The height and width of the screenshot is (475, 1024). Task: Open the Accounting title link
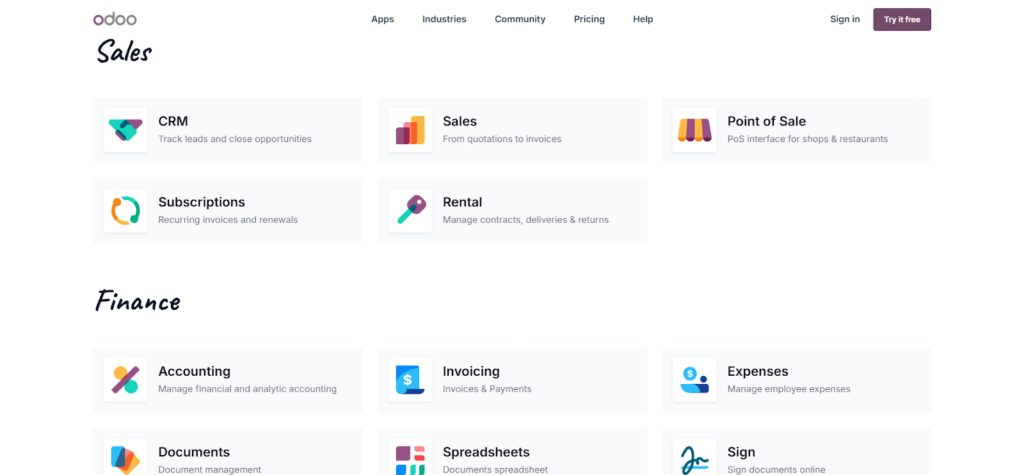coord(195,371)
